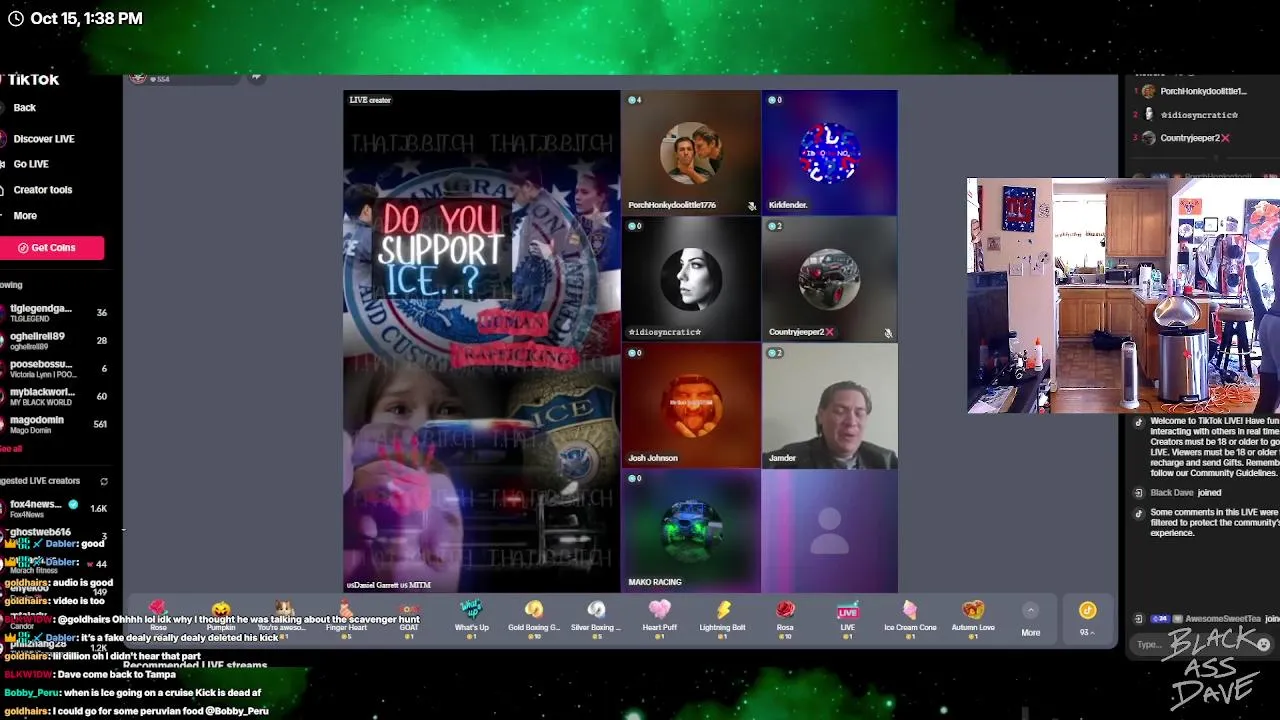Click the webcam overlay video
This screenshot has width=1280, height=720.
click(x=1123, y=296)
